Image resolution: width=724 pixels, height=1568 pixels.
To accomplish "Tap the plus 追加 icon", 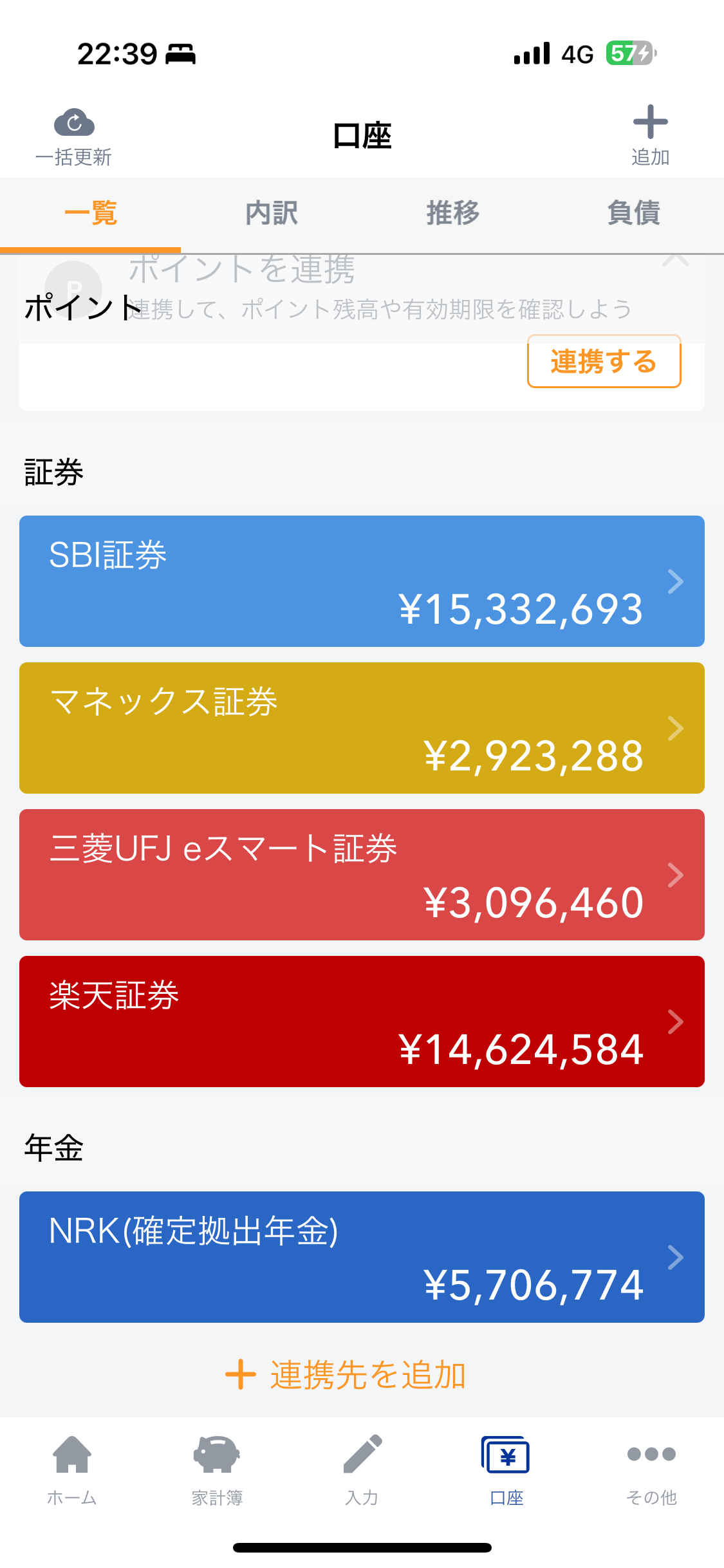I will click(x=650, y=122).
